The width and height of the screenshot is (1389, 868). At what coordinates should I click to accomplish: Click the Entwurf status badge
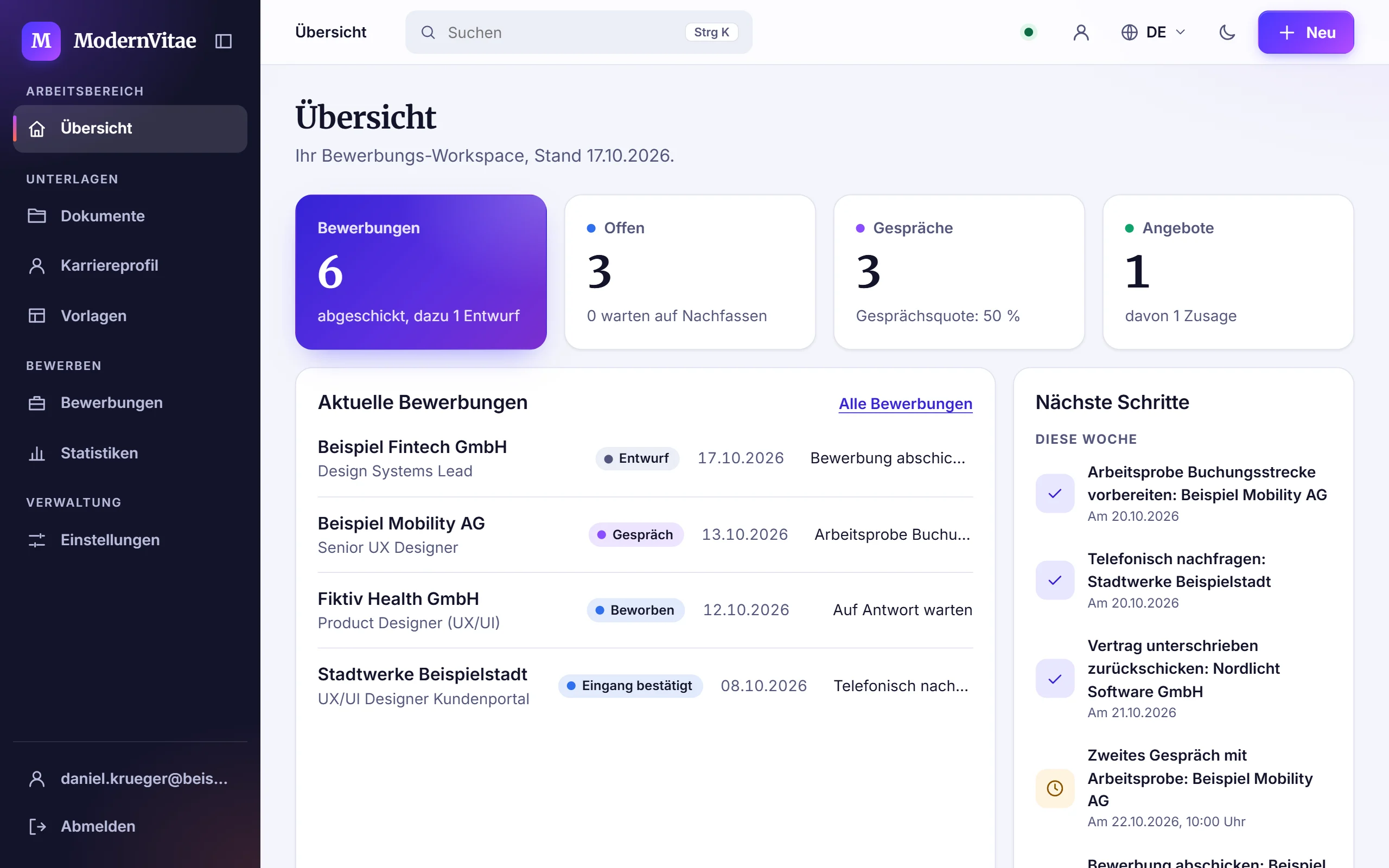coord(637,458)
